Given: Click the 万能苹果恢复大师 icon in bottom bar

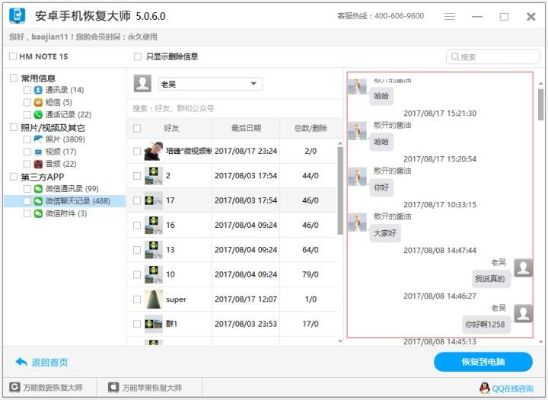Looking at the screenshot, I should coord(113,387).
